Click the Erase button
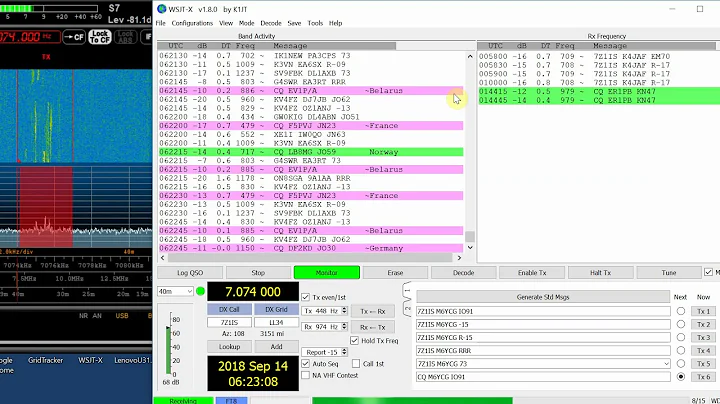 (x=395, y=273)
